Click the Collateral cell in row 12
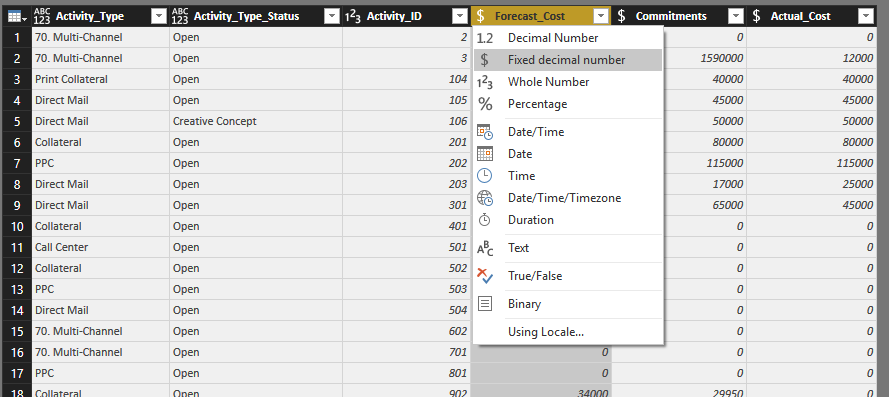The width and height of the screenshot is (889, 397). 100,268
